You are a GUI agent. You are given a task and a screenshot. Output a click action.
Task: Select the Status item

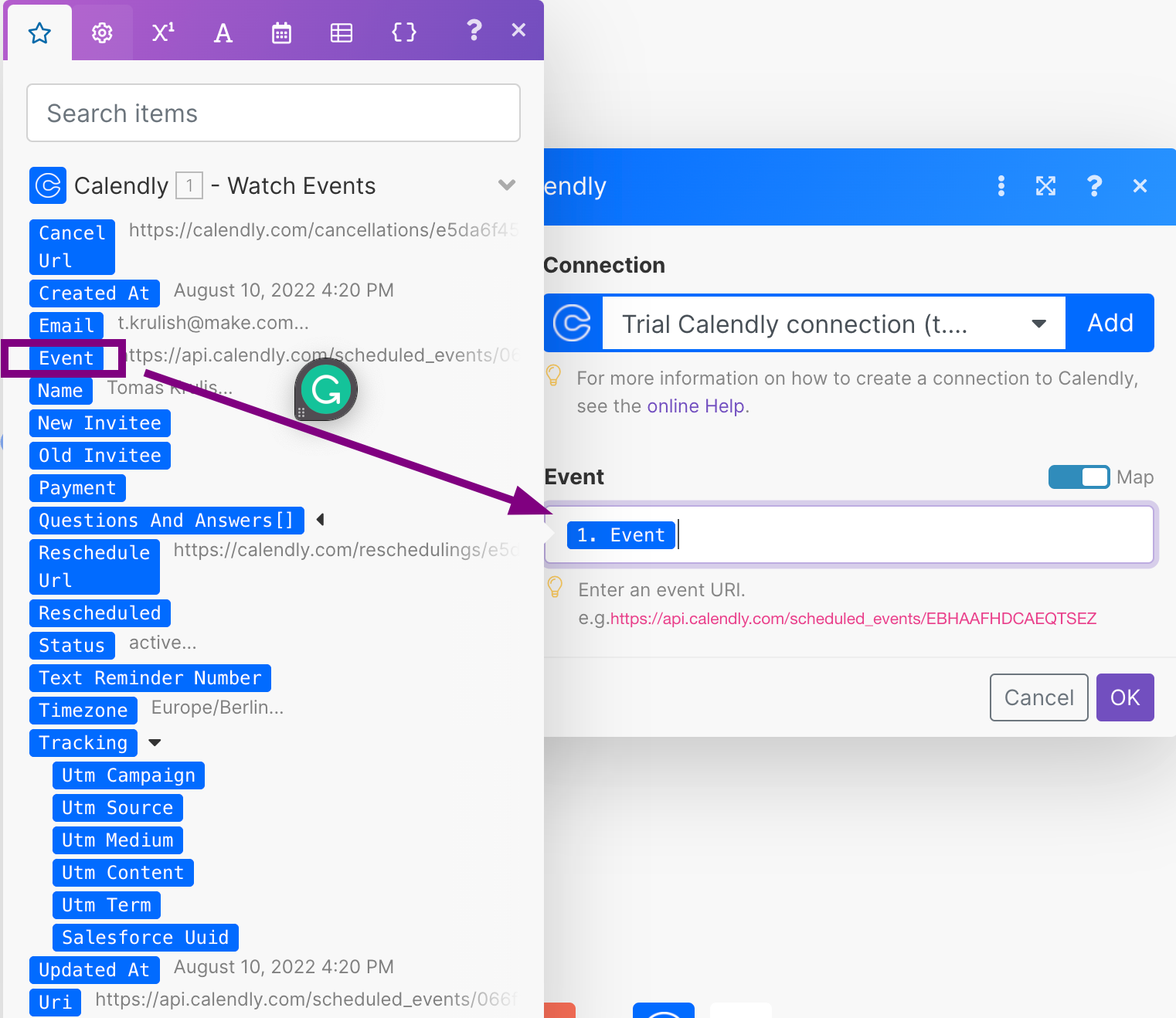coord(72,646)
